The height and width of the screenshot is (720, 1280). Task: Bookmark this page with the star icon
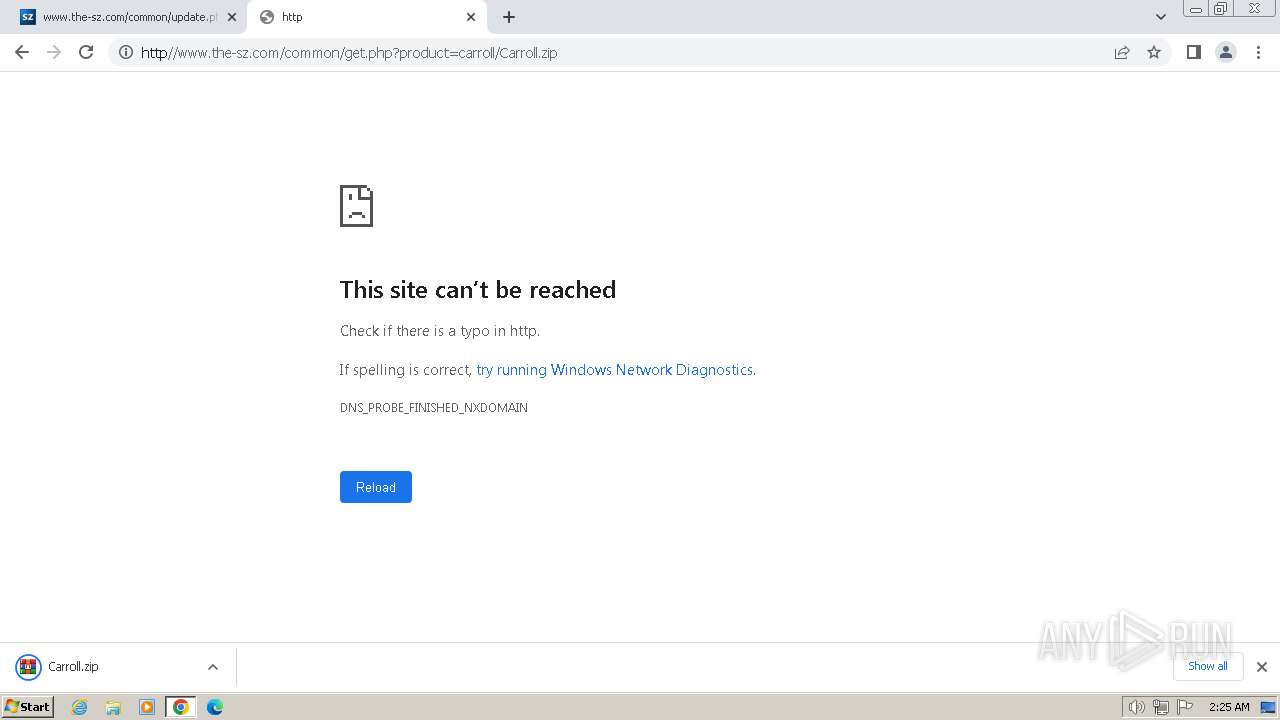coord(1154,52)
